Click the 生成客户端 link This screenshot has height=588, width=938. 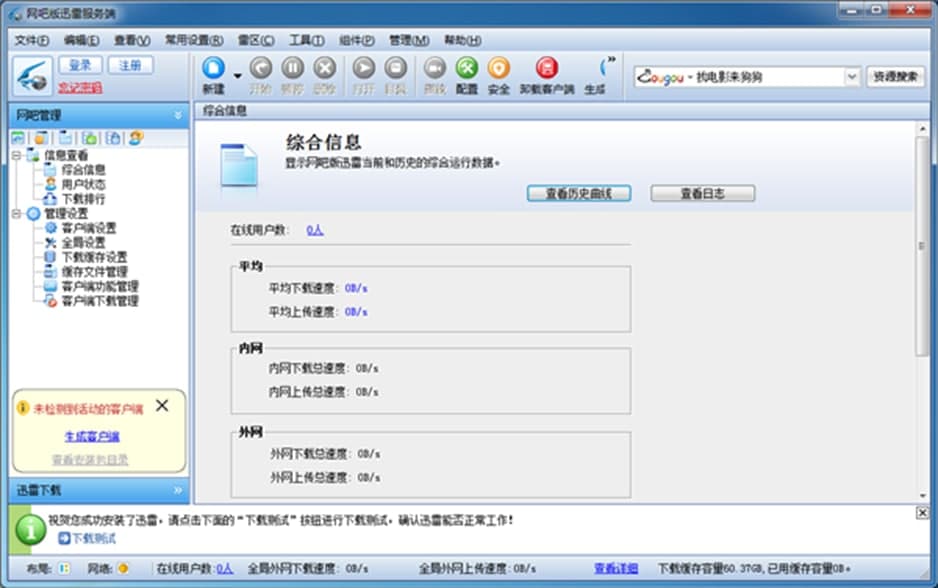pyautogui.click(x=92, y=437)
